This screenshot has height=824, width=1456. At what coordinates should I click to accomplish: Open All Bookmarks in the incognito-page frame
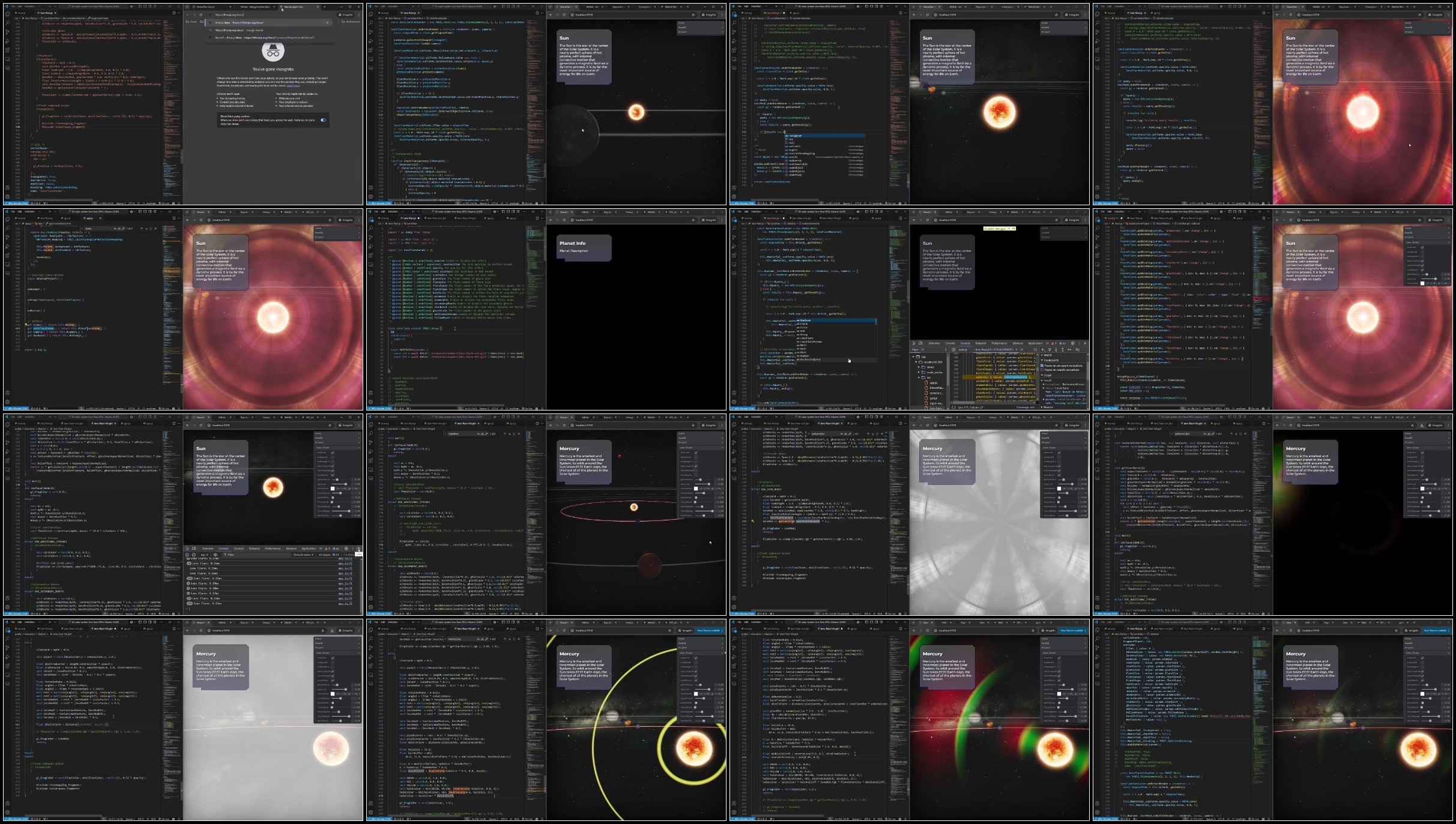click(x=352, y=21)
